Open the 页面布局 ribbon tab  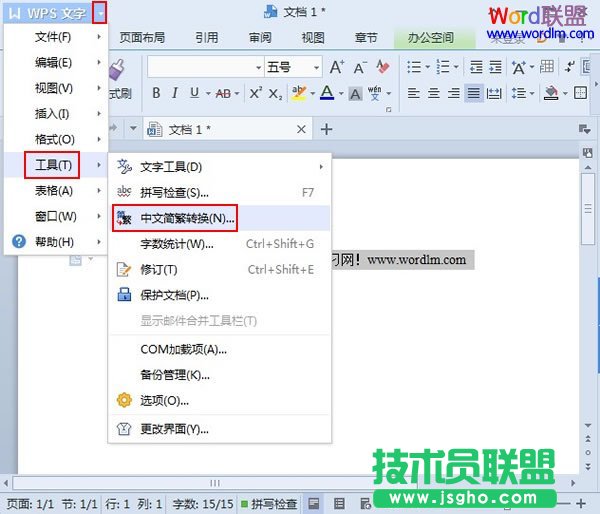coord(142,38)
